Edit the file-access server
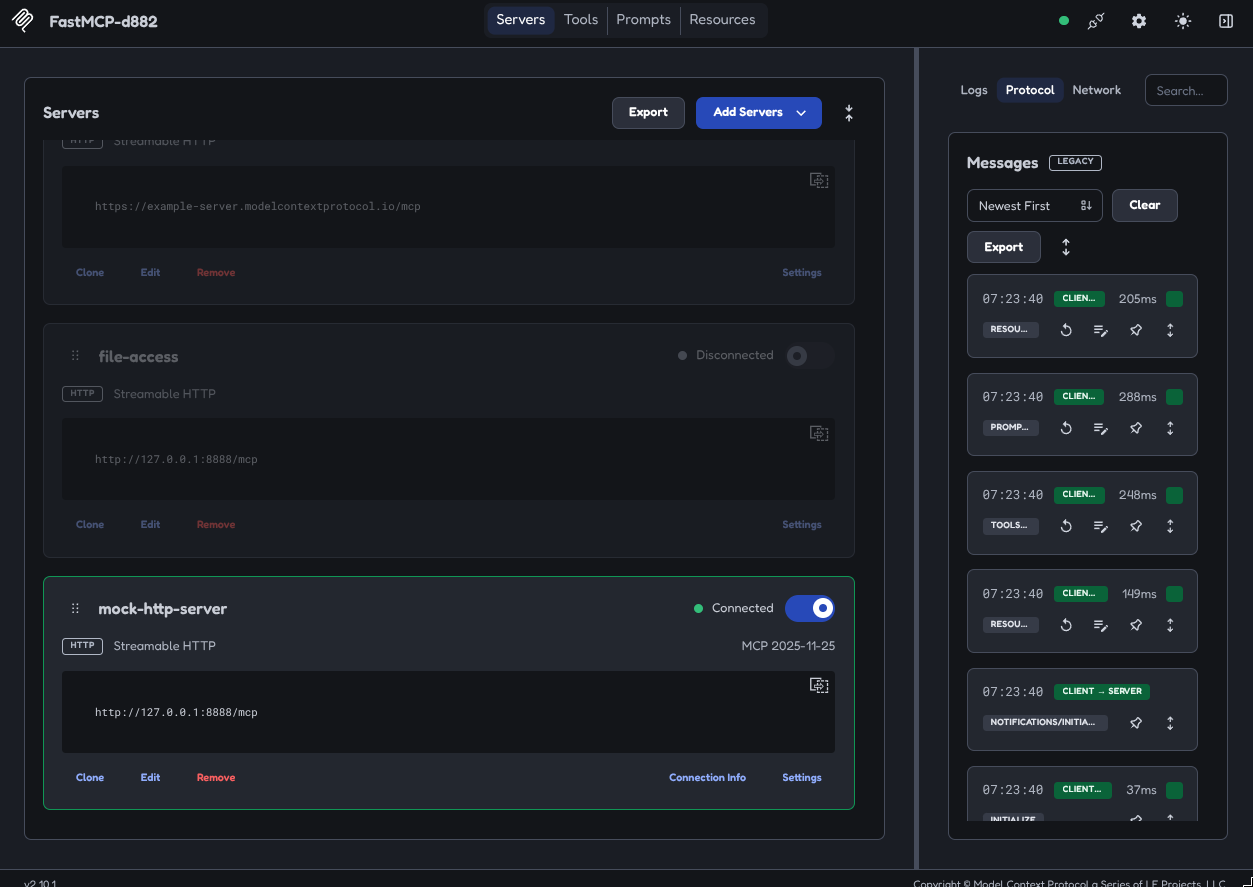1253x887 pixels. [x=150, y=525]
